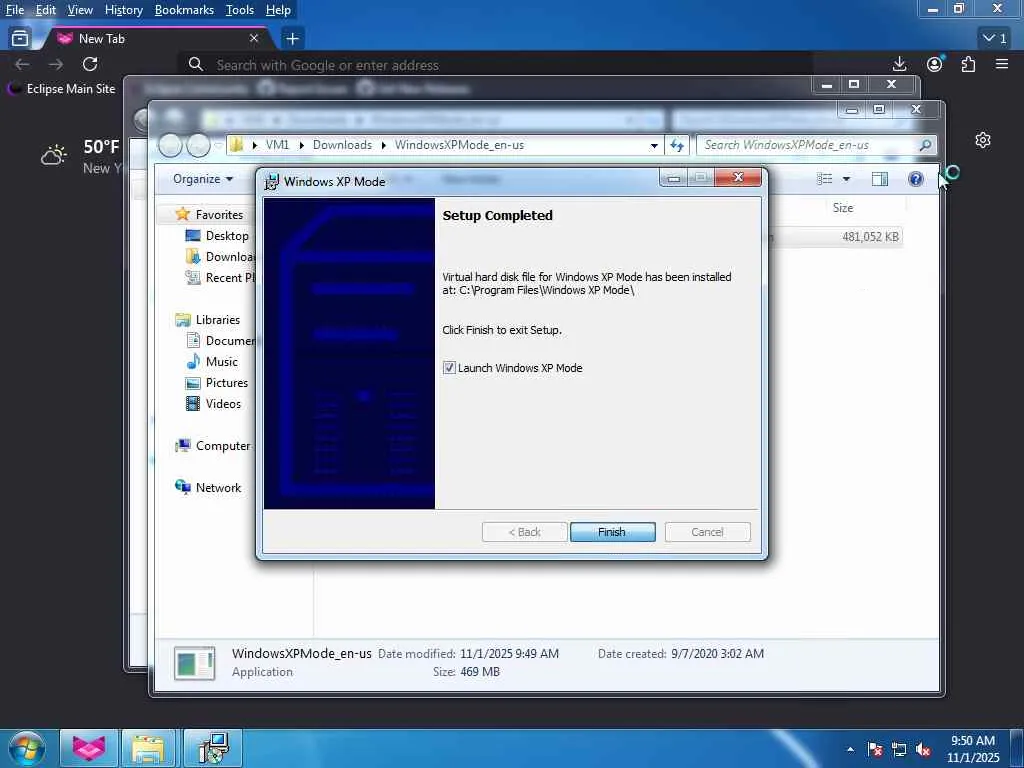Click the weather widget cloud icon
The height and width of the screenshot is (768, 1024).
(x=54, y=155)
